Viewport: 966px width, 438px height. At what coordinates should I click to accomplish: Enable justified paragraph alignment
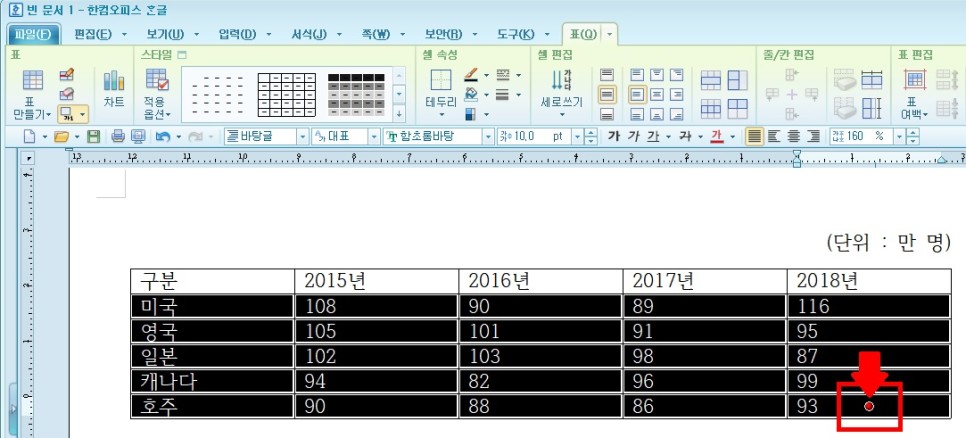pos(754,137)
